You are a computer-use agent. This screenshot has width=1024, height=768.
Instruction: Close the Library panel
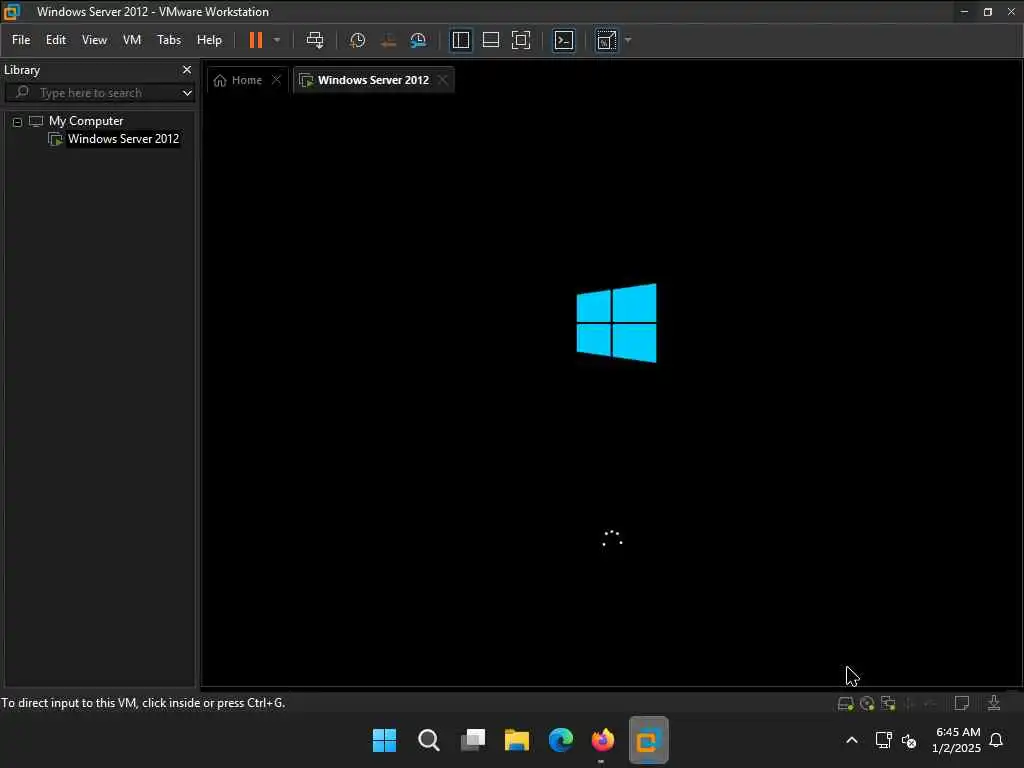pyautogui.click(x=187, y=70)
